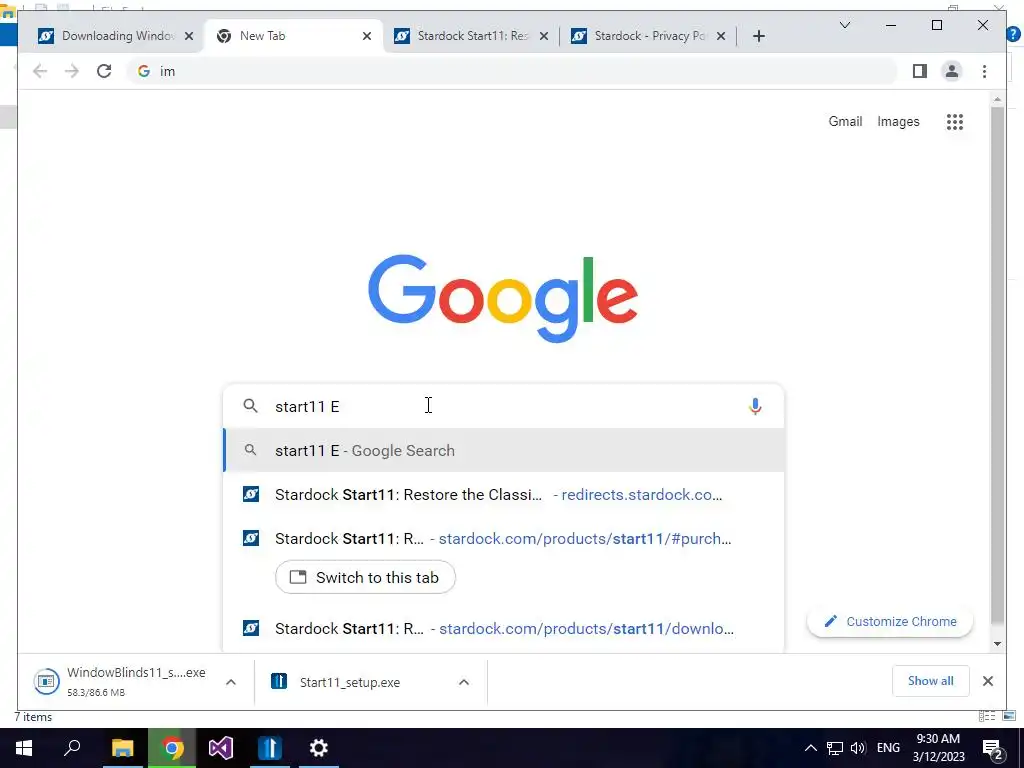Screen dimensions: 1024x768
Task: Close the Downloading Windows tab
Action: [189, 36]
